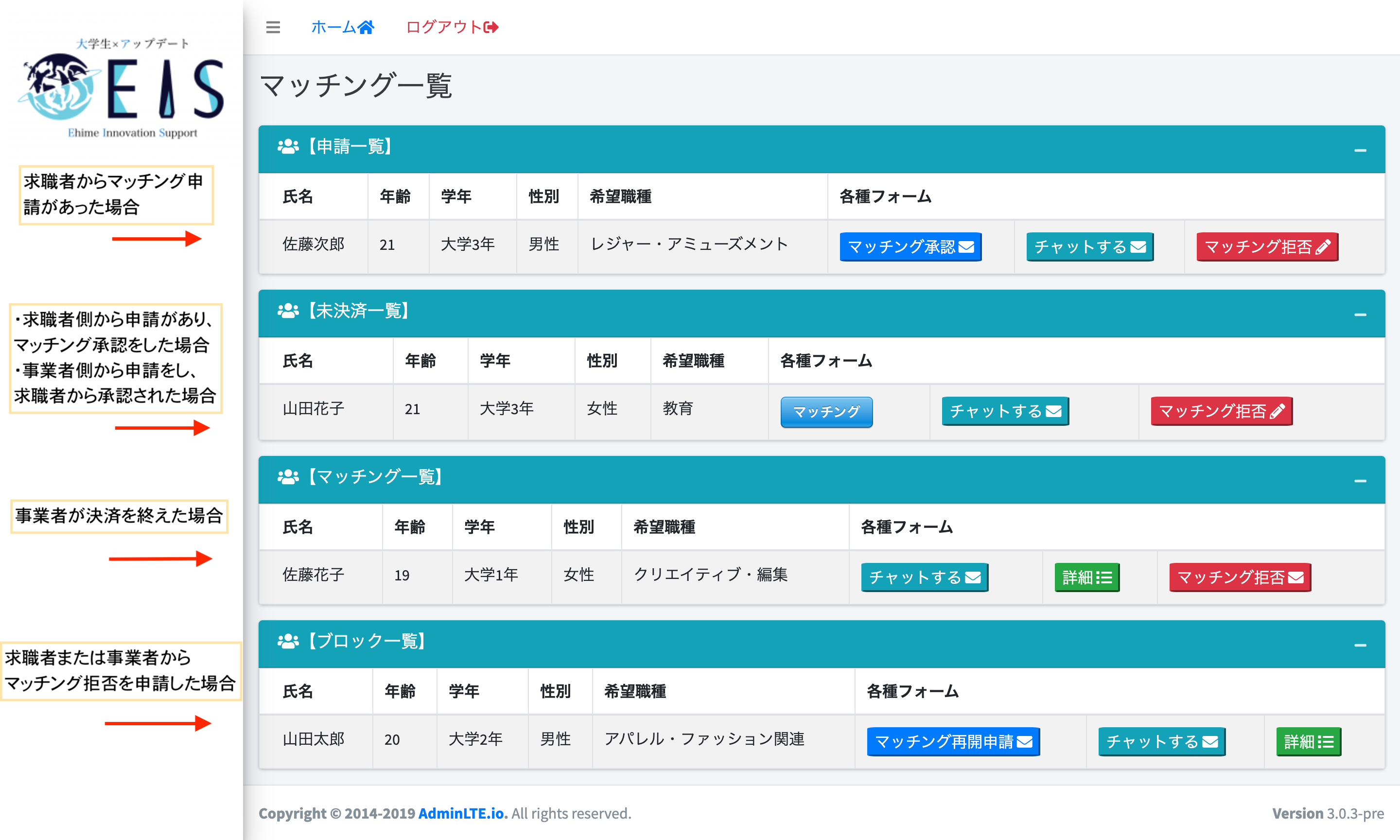Click the group icon on ブロック一覧 header

[287, 641]
